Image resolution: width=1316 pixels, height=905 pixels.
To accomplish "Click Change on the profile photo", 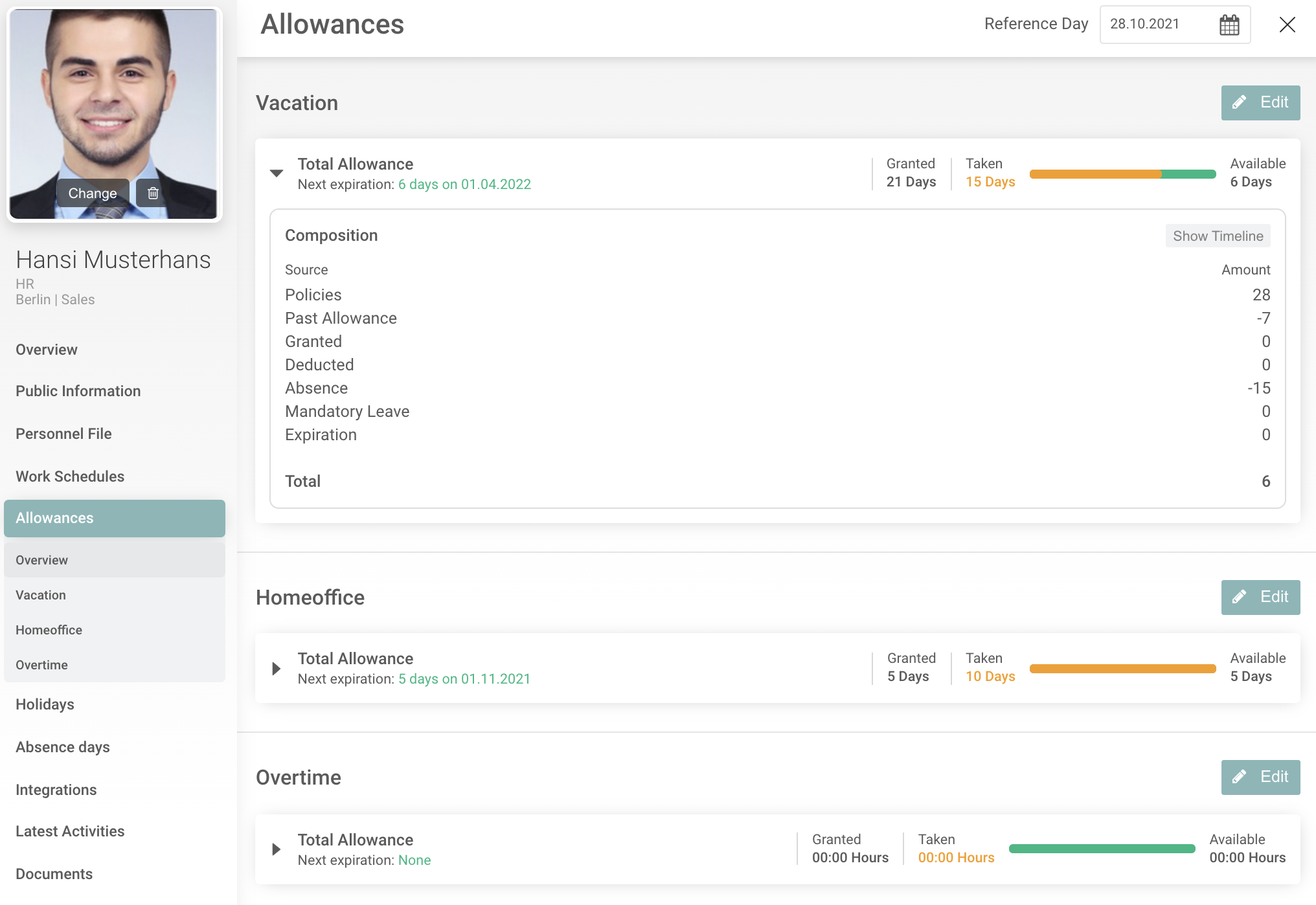I will [93, 193].
